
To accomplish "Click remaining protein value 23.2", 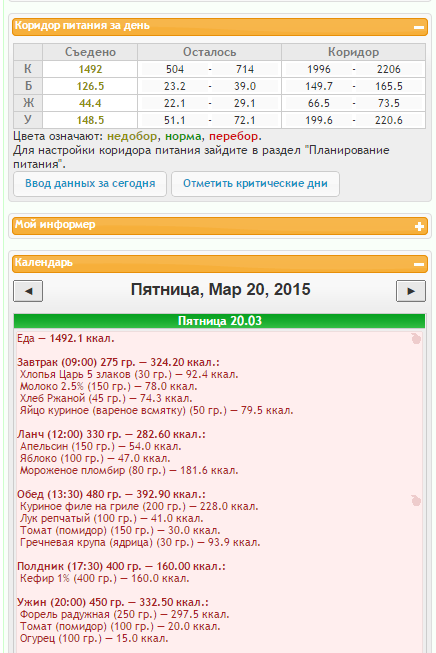I will coord(175,86).
